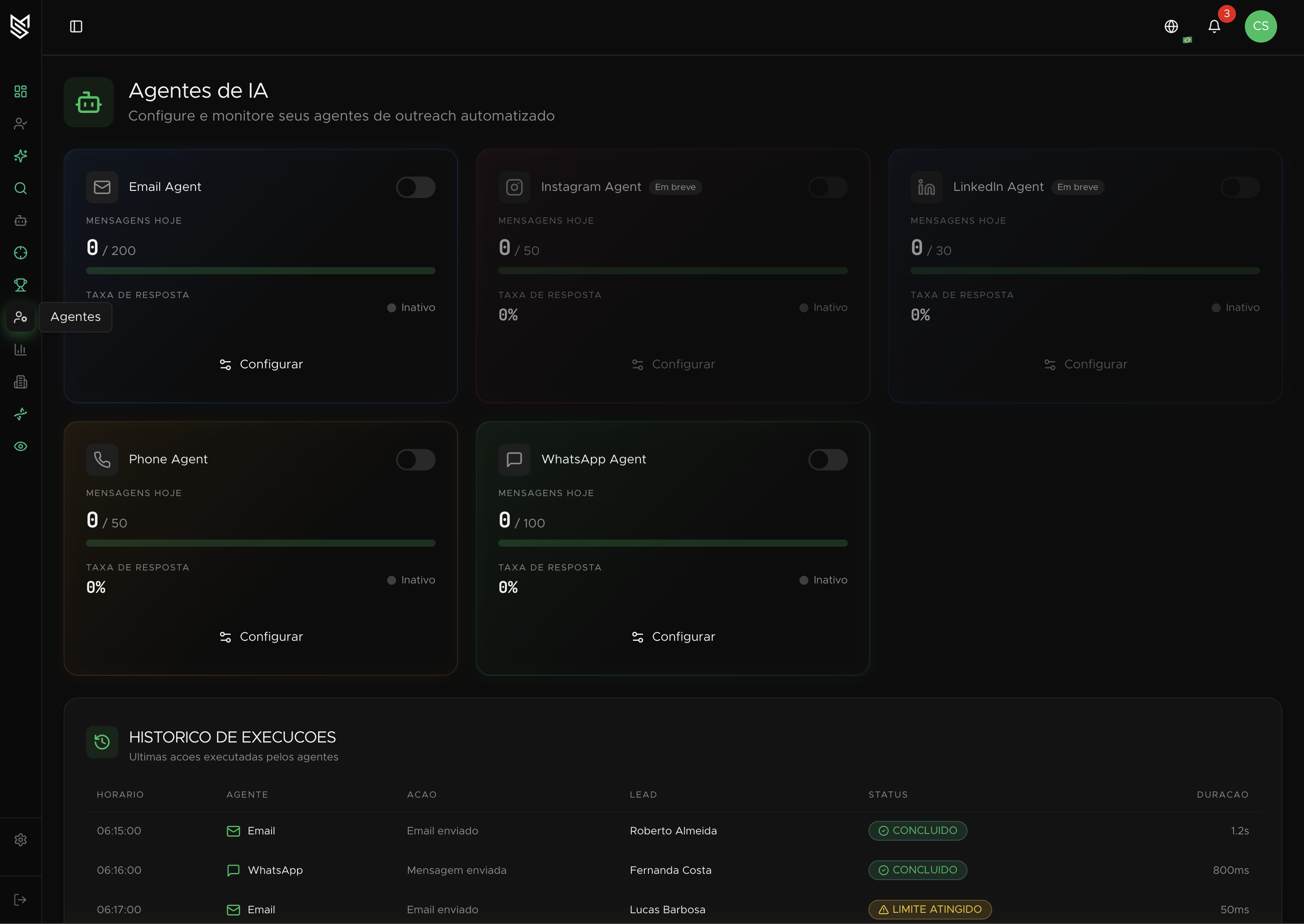Click the Roberto Almeida execution row
Image resolution: width=1304 pixels, height=924 pixels.
tap(673, 831)
